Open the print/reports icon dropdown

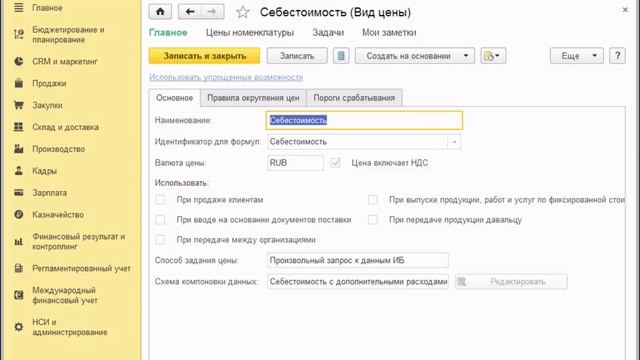click(x=493, y=56)
